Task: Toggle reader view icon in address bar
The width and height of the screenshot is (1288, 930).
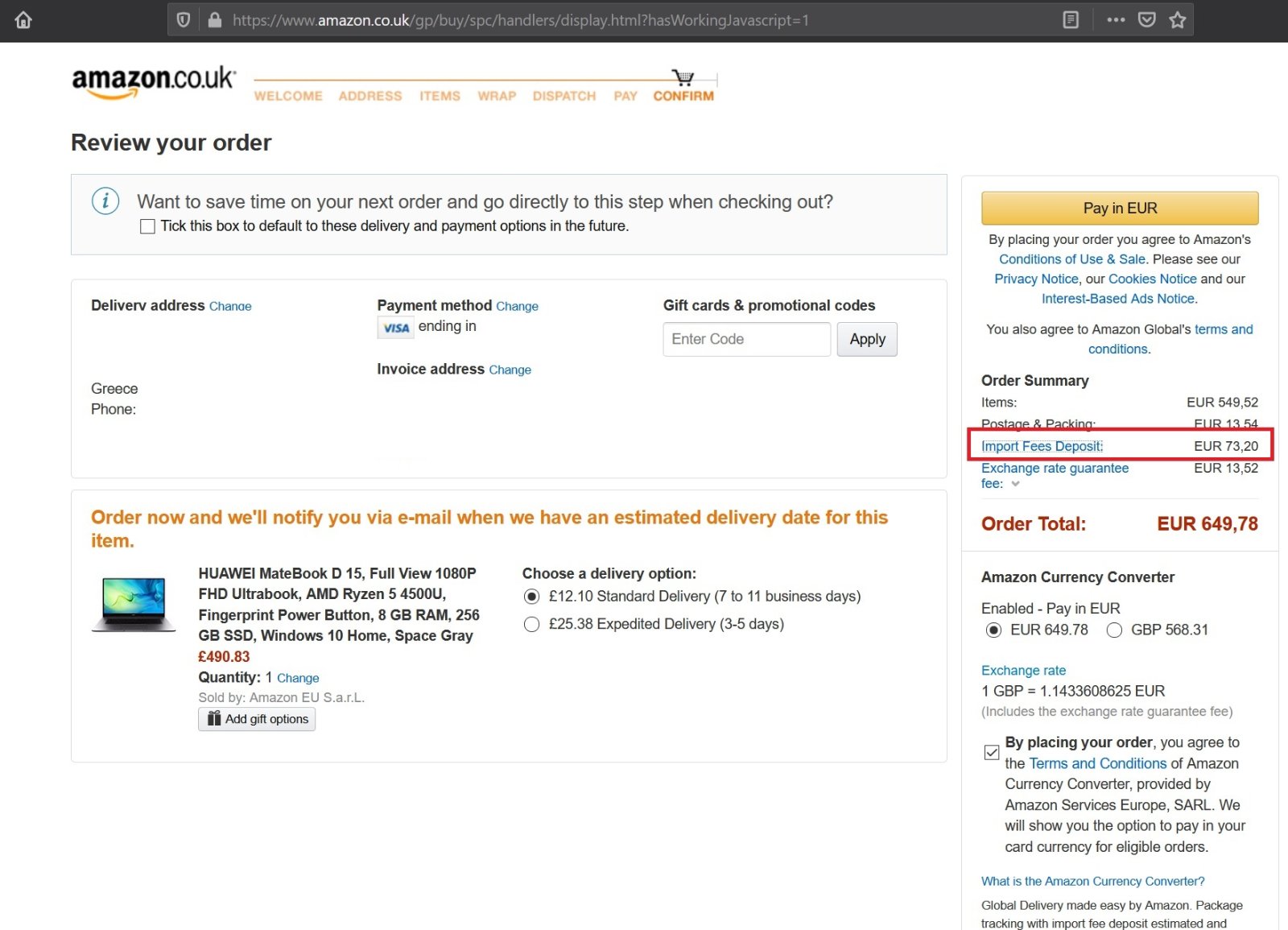Action: point(1071,19)
